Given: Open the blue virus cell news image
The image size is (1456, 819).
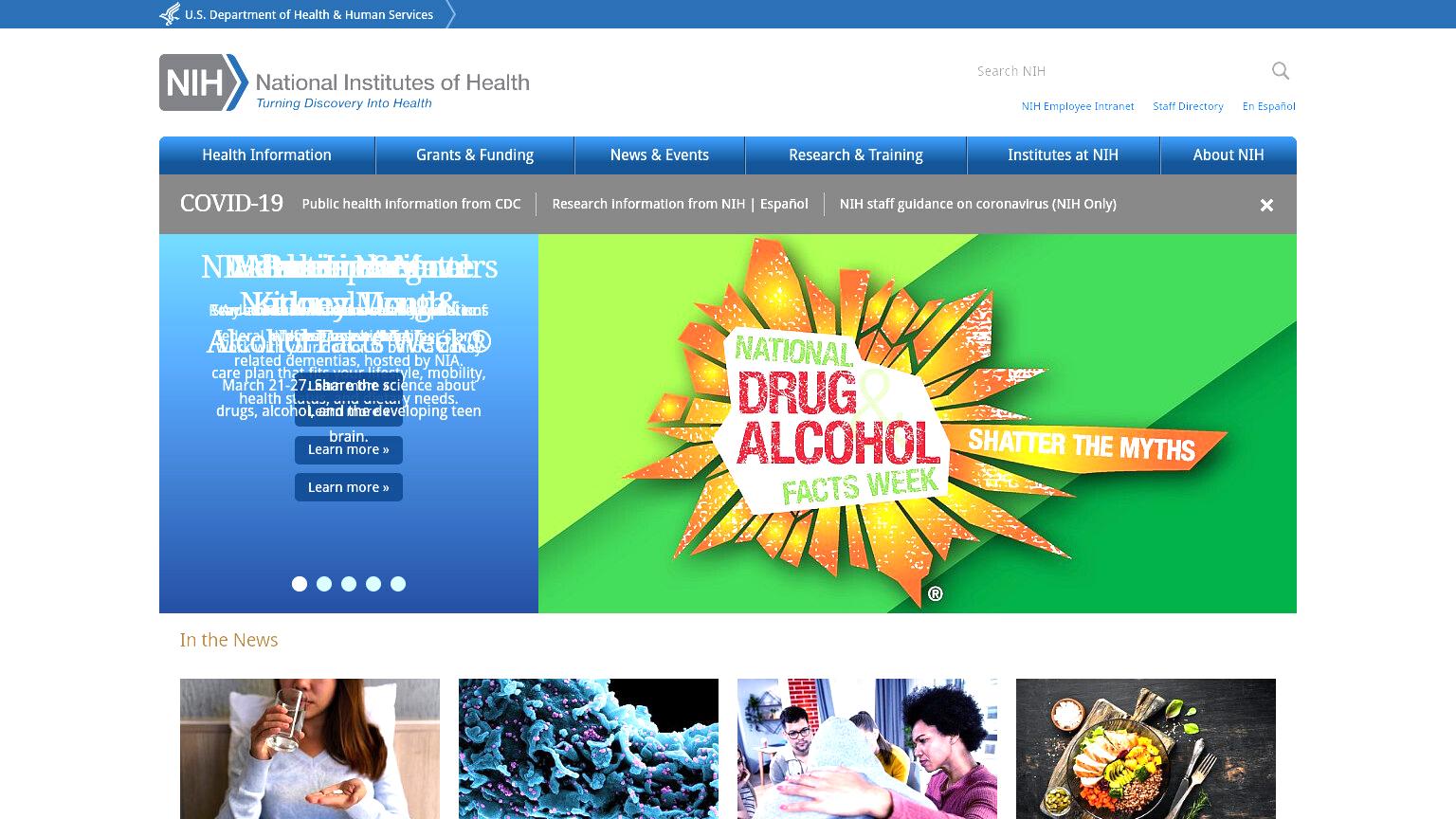Looking at the screenshot, I should (589, 749).
